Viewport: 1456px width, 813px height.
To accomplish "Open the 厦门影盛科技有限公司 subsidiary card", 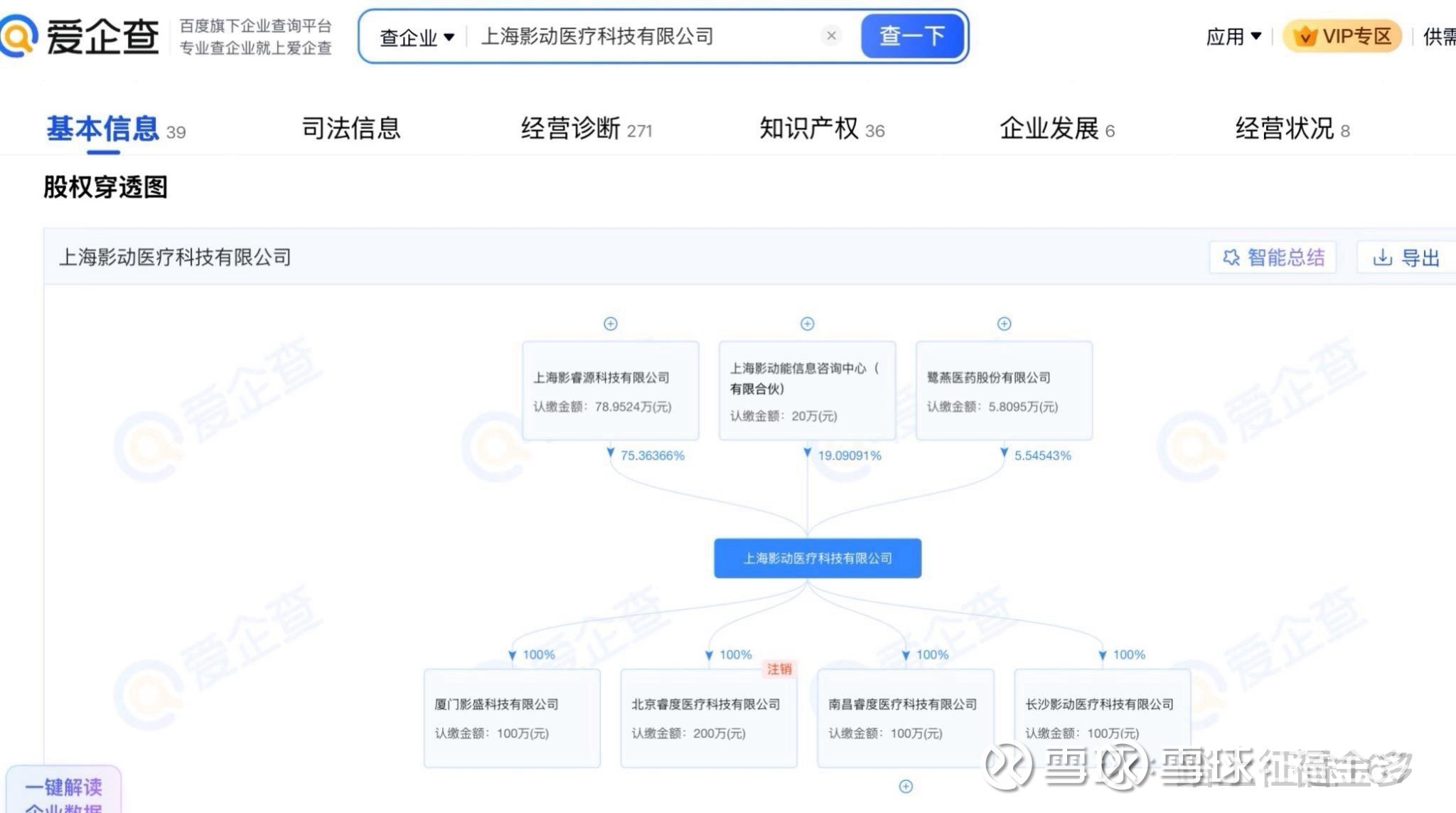I will (512, 717).
